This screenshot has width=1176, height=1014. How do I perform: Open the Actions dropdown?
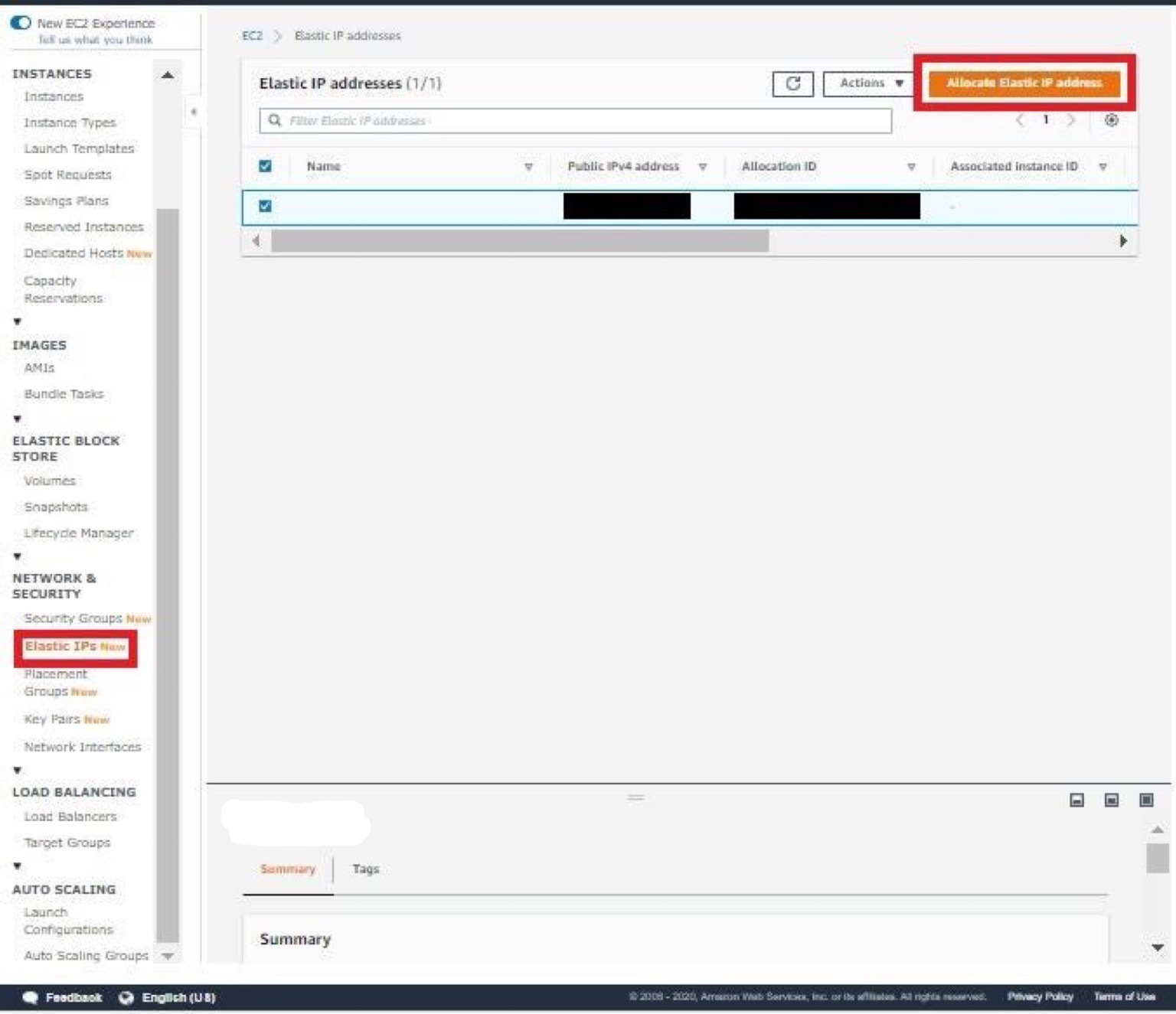[871, 83]
